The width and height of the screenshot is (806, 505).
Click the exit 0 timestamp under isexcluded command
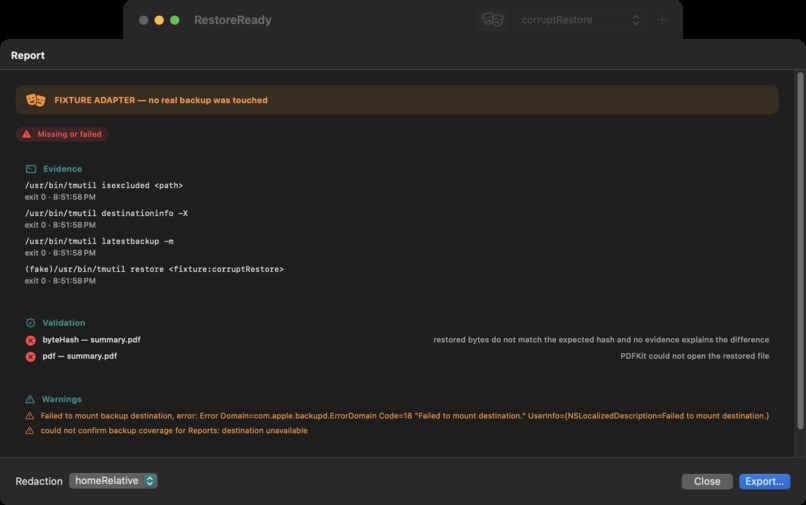[60, 197]
